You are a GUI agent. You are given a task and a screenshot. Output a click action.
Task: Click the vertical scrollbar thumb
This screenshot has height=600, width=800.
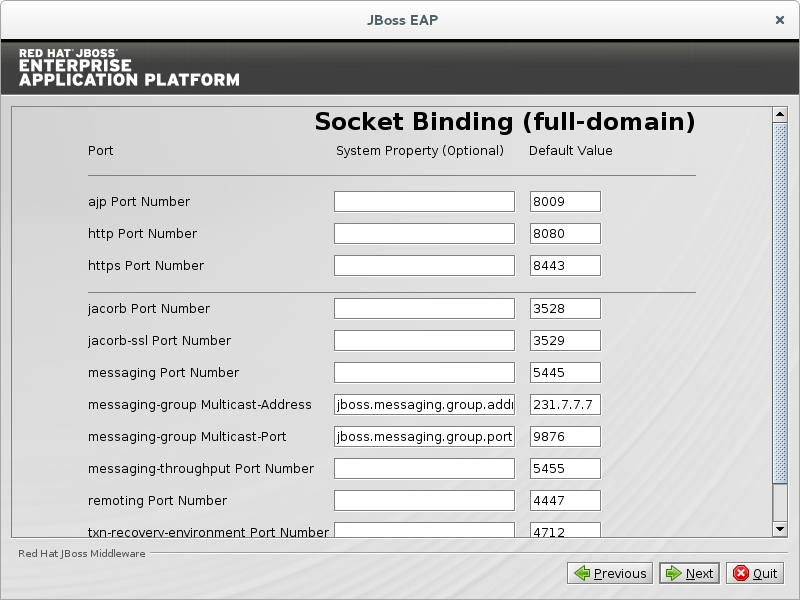point(780,300)
